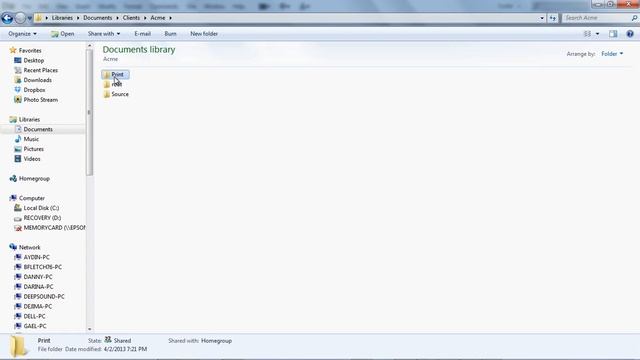Open Recent Places in Favorites
This screenshot has width=640, height=360.
click(x=36, y=70)
